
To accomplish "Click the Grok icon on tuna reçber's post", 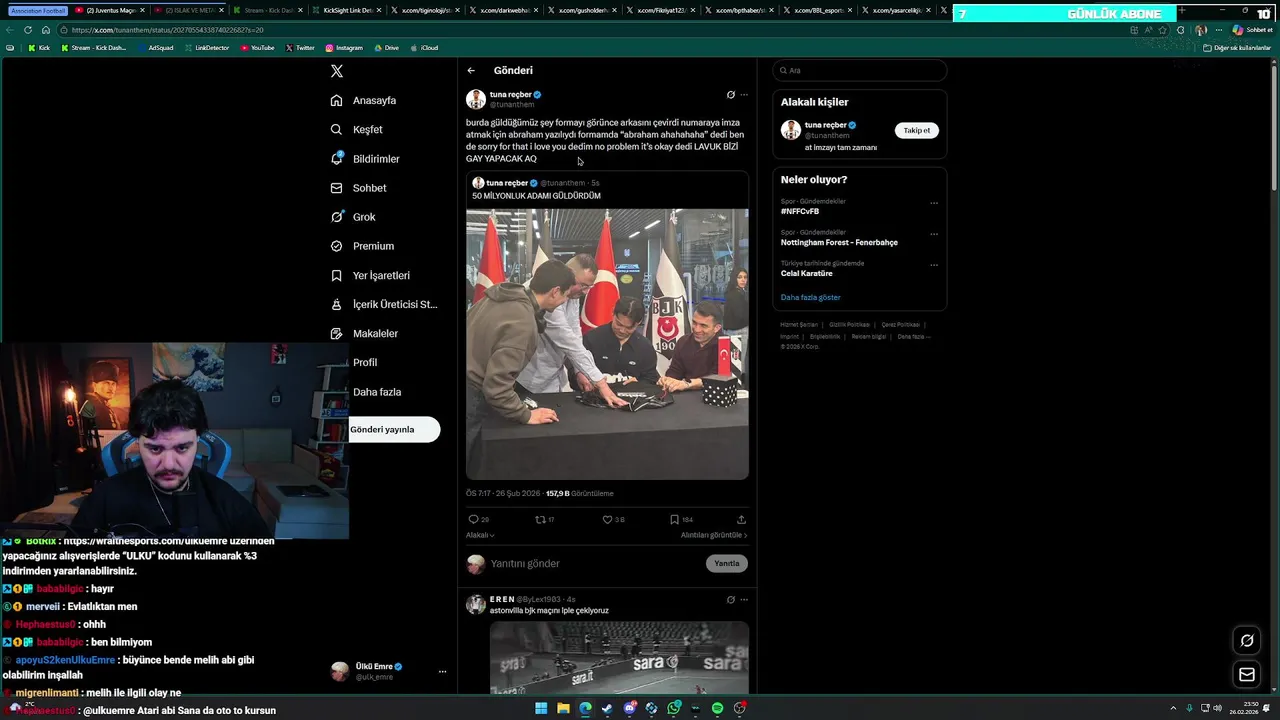I will pyautogui.click(x=730, y=95).
